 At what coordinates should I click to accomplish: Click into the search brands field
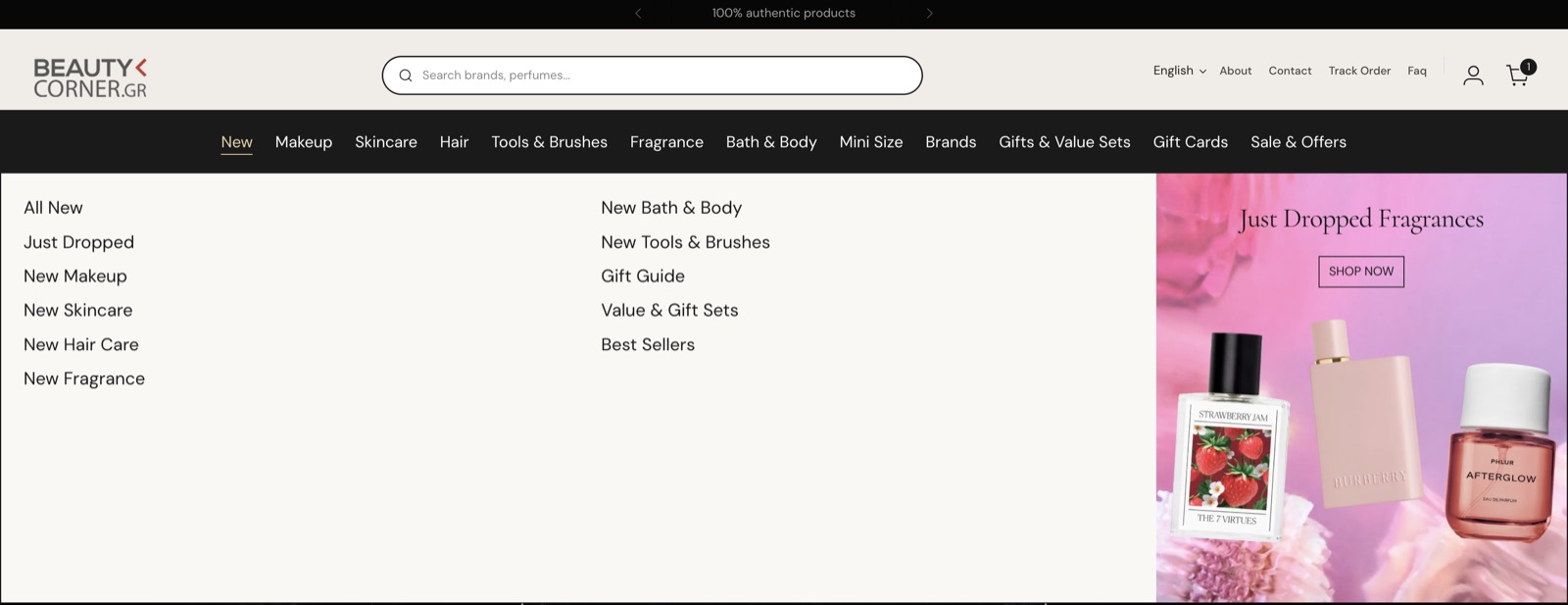click(652, 76)
